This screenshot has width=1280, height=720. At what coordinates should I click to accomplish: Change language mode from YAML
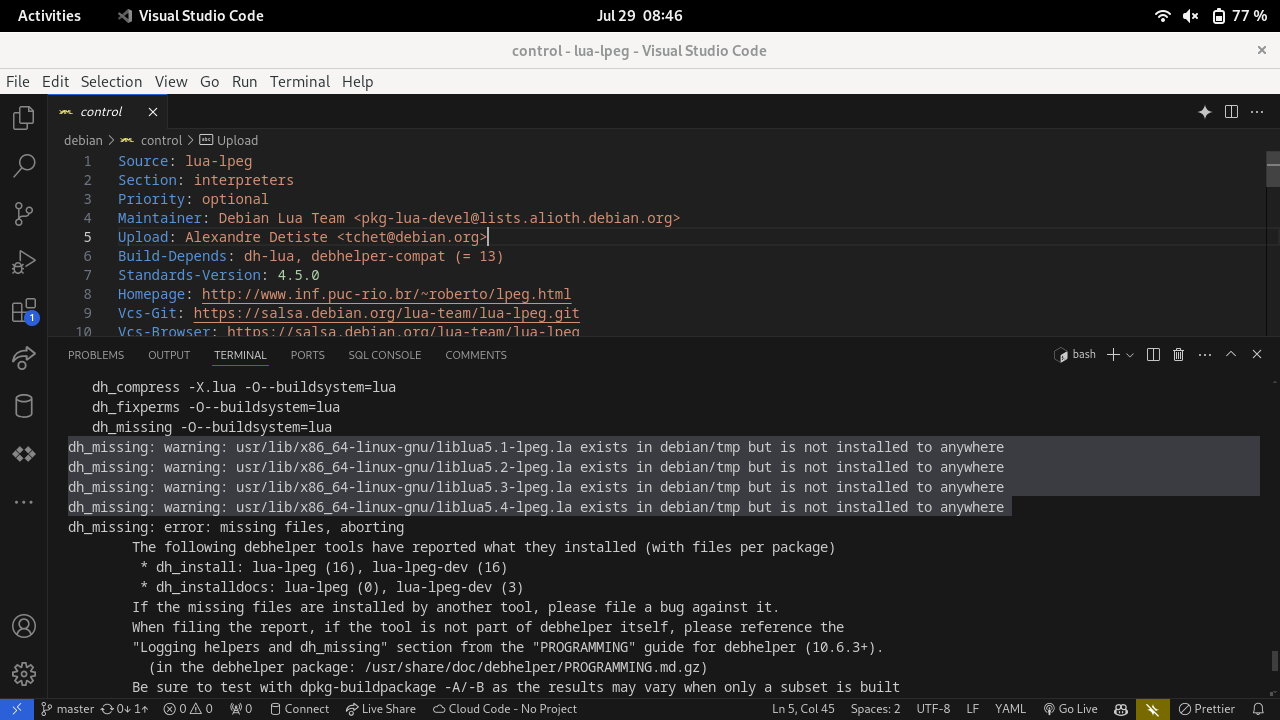1010,709
